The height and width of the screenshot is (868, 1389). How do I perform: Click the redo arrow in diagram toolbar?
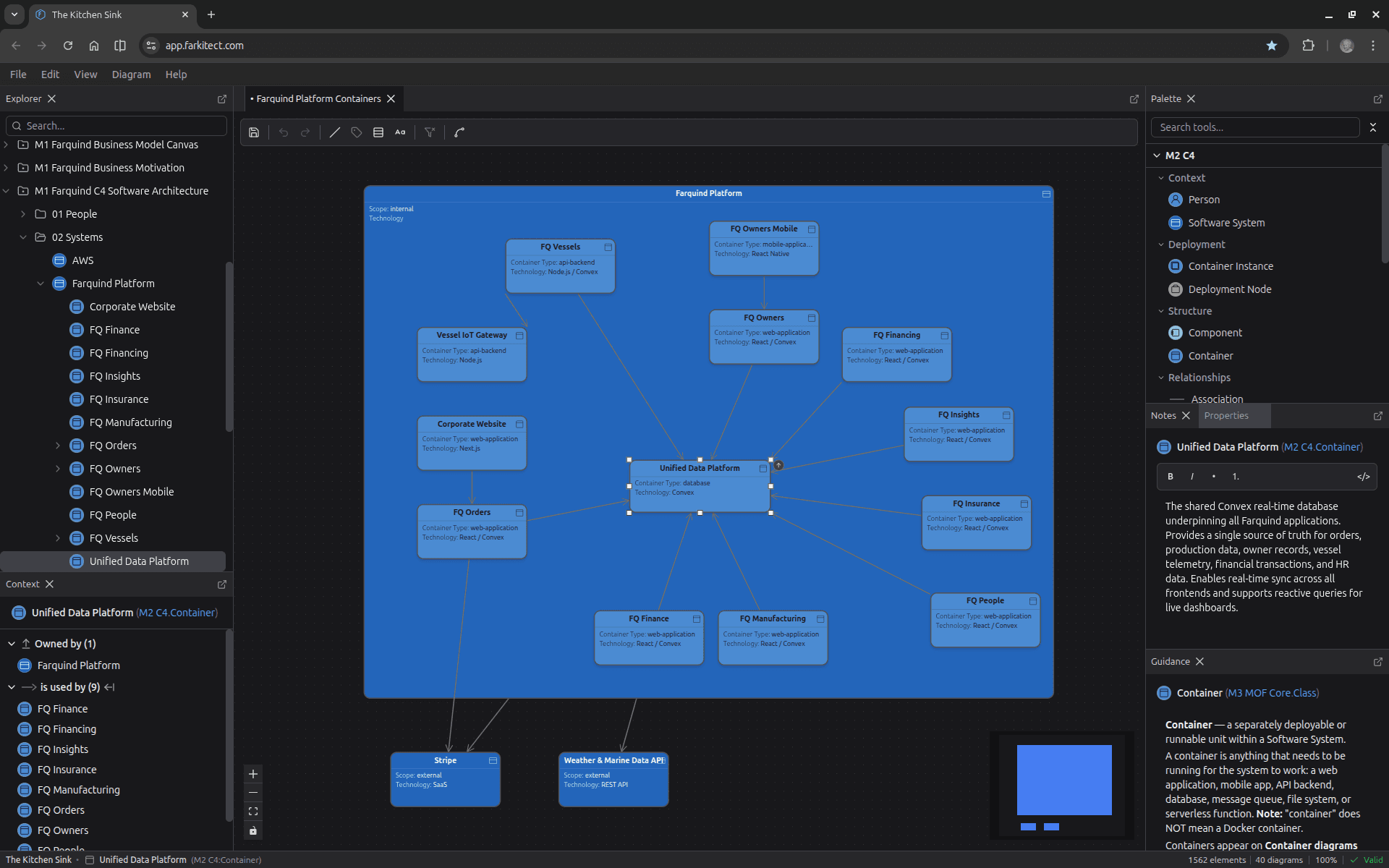pos(305,132)
